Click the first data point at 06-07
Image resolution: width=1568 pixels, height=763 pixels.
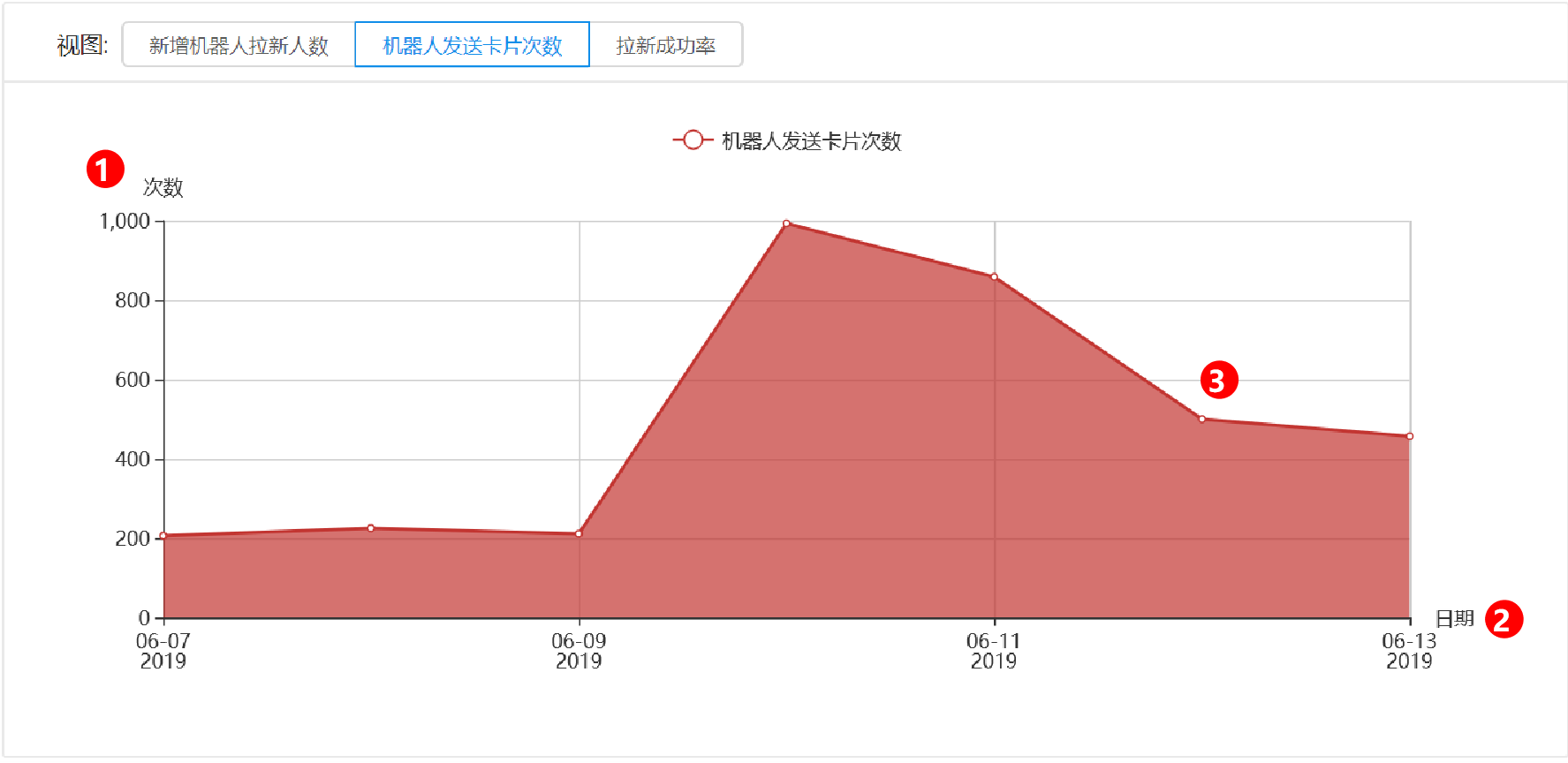163,535
